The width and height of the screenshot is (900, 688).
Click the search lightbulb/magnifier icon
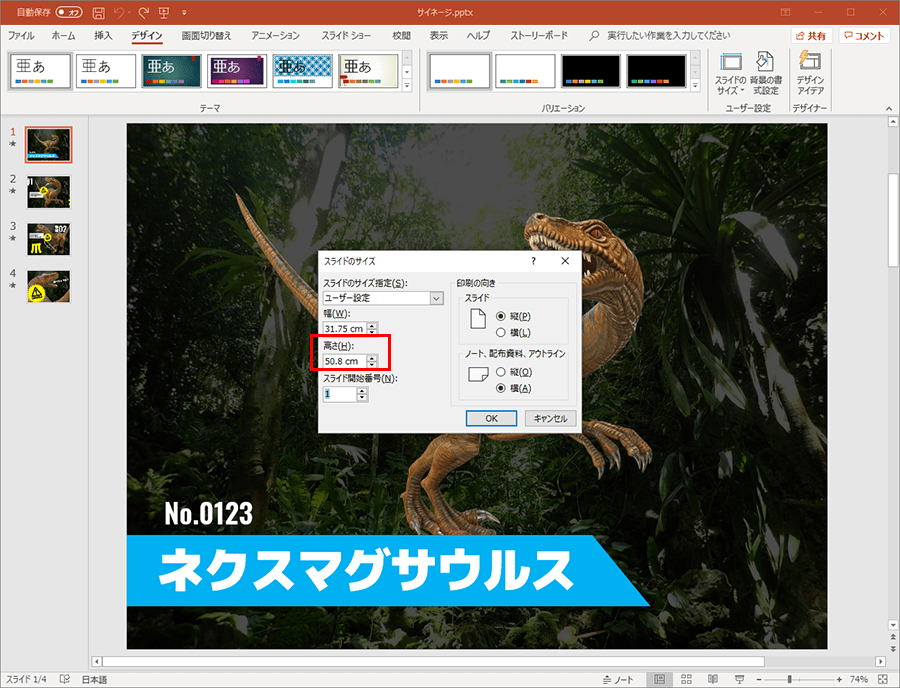click(x=594, y=36)
